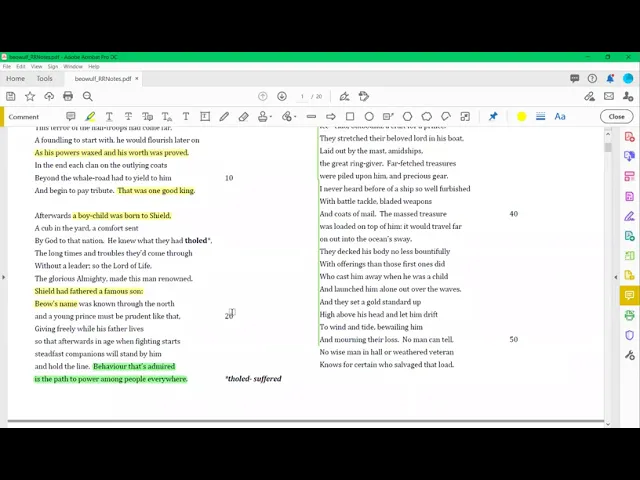Screen dimensions: 640x480
Task: Open Create PDF in right sidebar
Action: pyautogui.click(x=629, y=137)
